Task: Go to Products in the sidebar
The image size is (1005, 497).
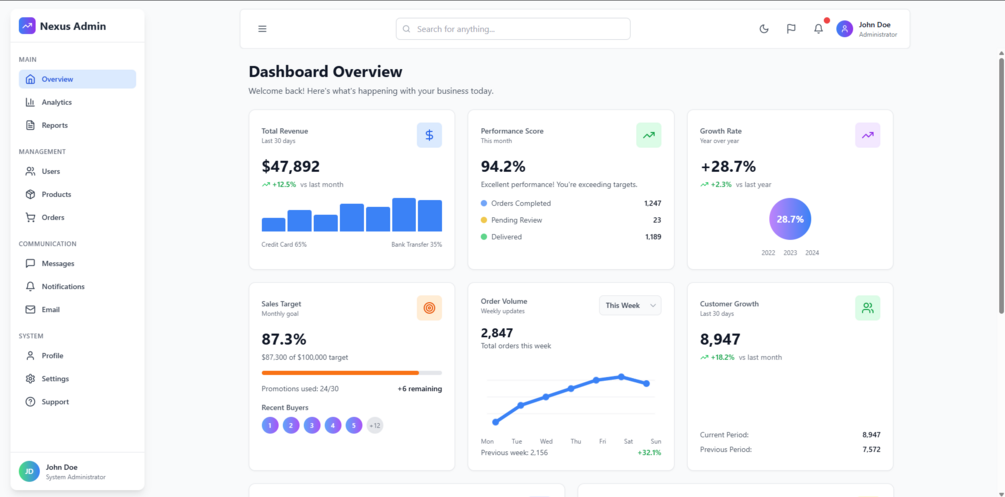Action: (78, 194)
